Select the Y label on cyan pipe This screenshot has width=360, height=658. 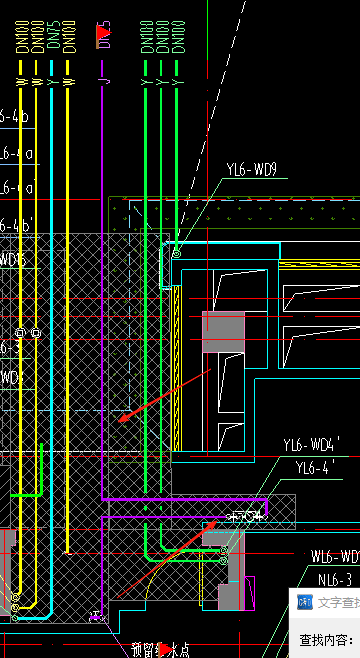(52, 81)
